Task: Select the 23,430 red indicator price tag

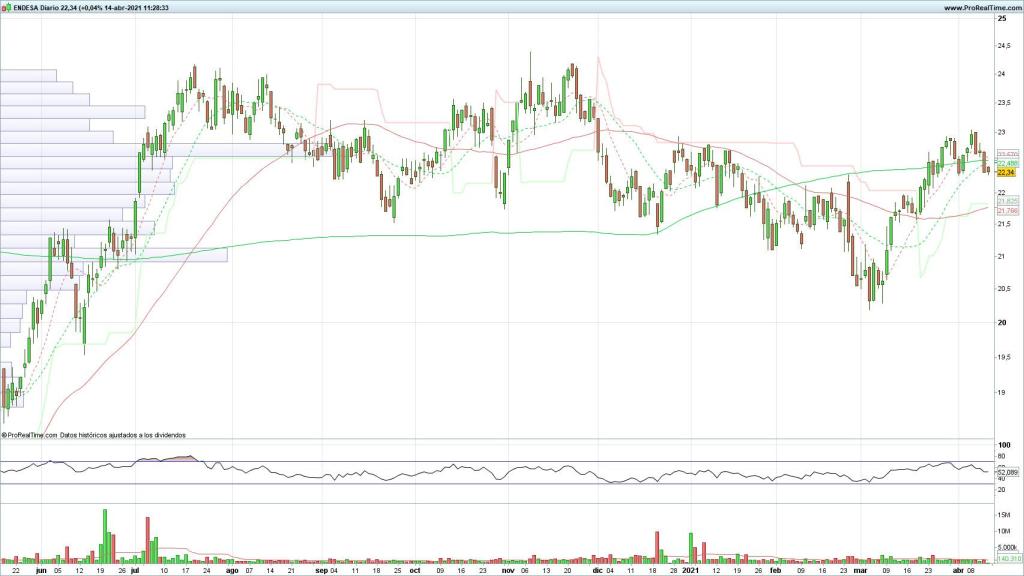Action: 1007,153
